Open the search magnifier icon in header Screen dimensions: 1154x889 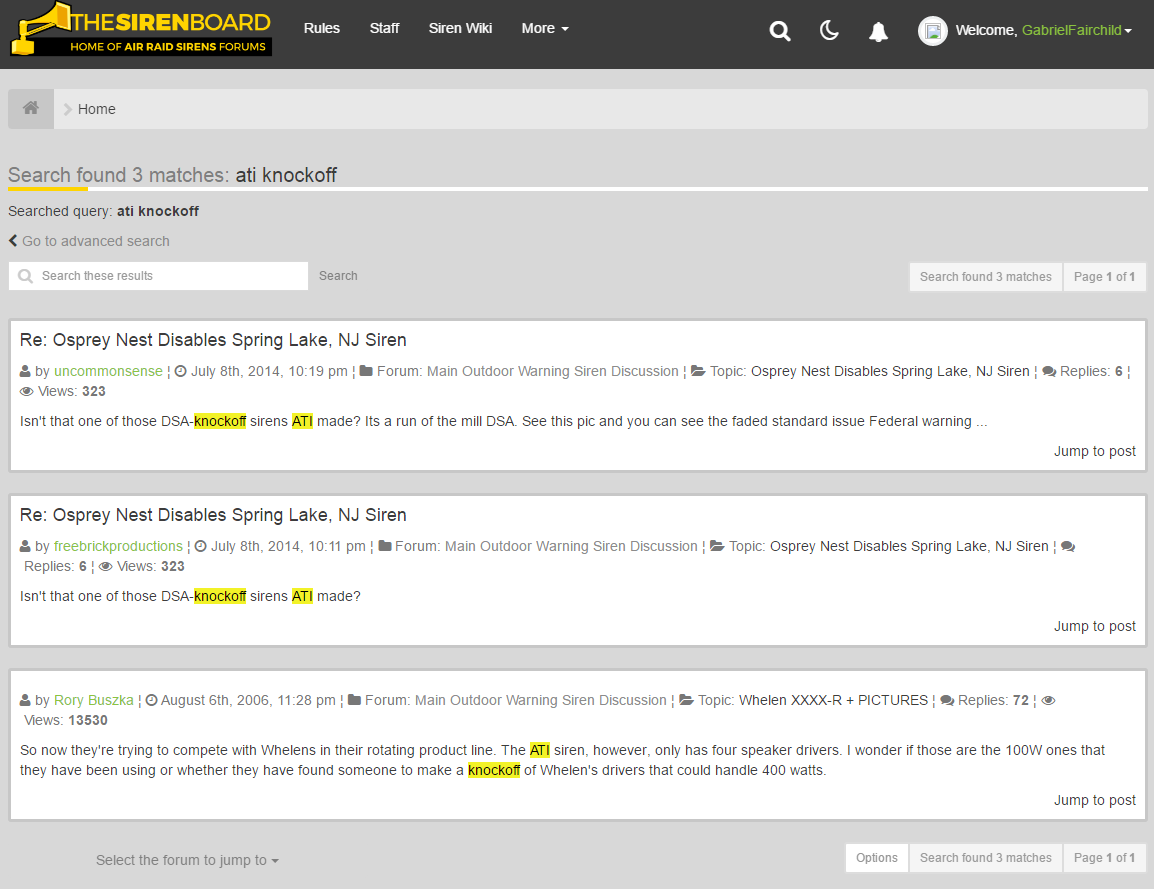coord(779,31)
